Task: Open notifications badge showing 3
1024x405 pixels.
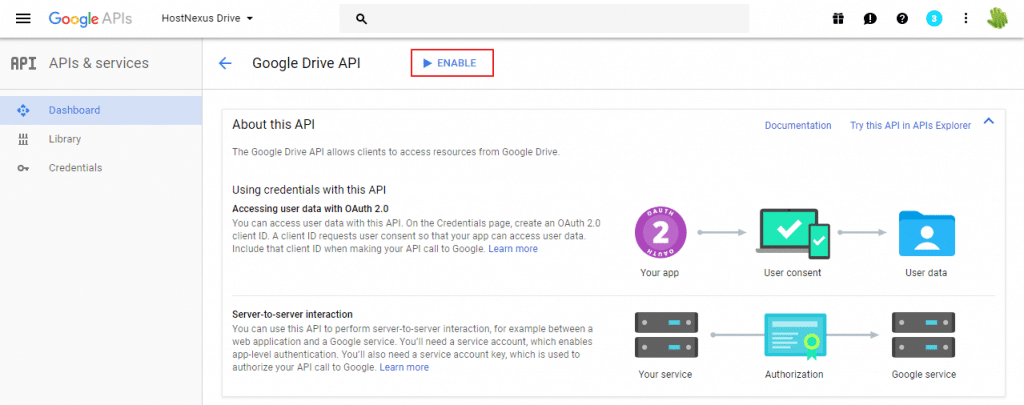Action: pyautogui.click(x=934, y=18)
